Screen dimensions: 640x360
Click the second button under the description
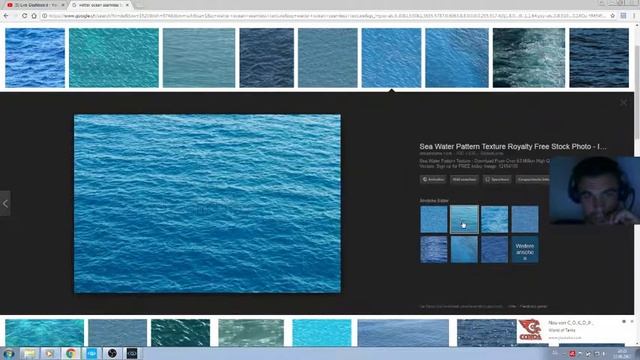coord(464,179)
